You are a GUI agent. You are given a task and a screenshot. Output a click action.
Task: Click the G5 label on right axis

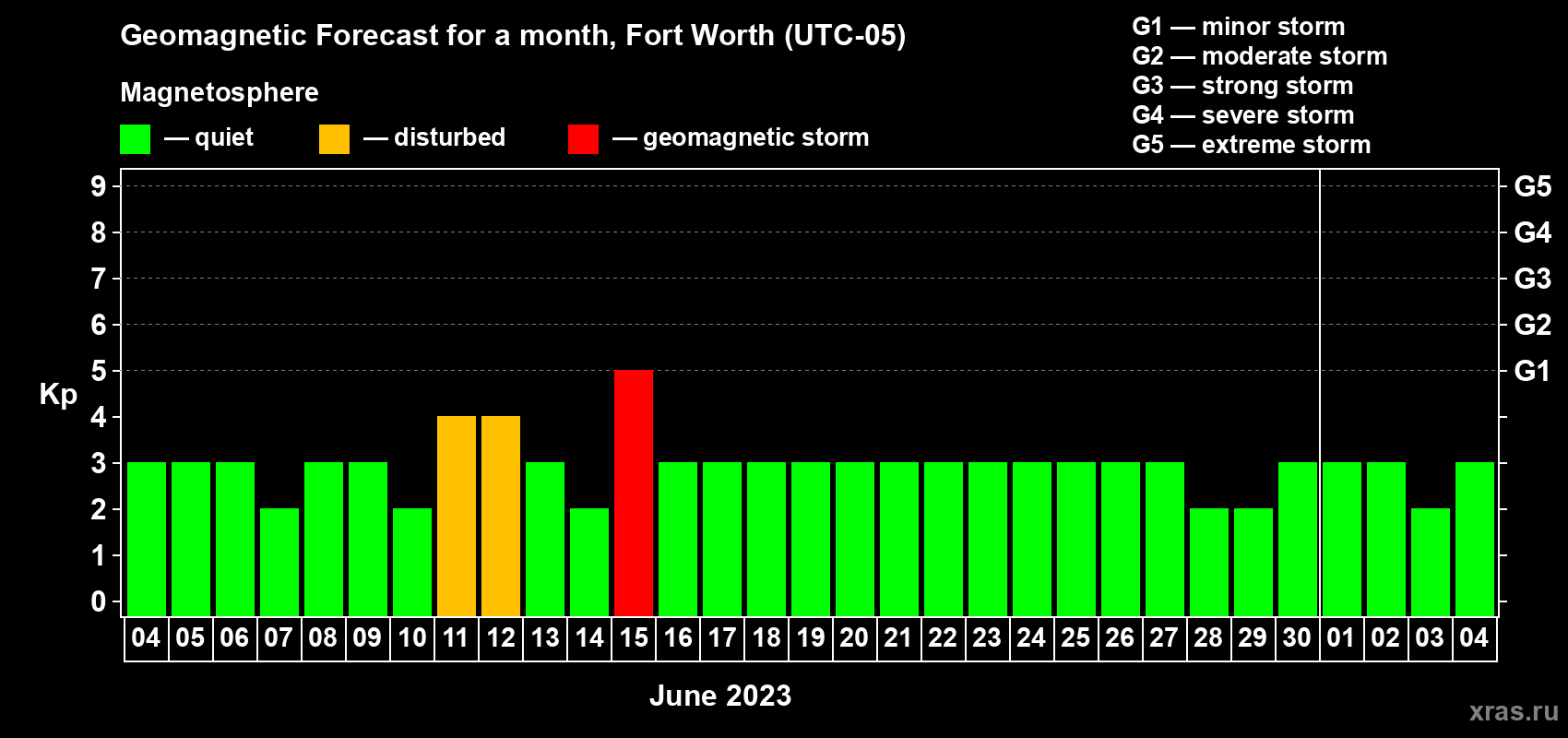pyautogui.click(x=1533, y=186)
